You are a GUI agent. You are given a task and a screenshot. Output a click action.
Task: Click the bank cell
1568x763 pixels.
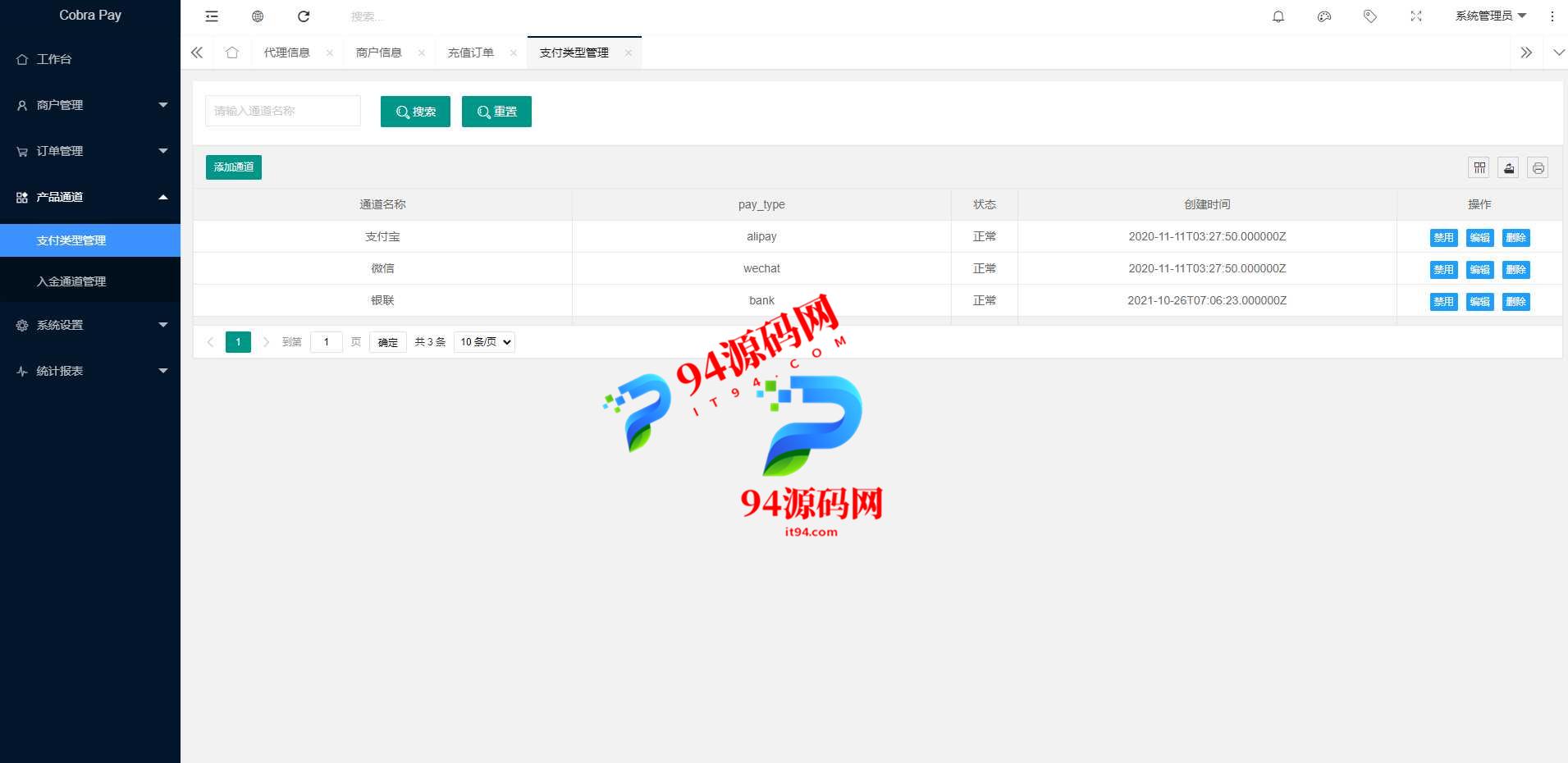pyautogui.click(x=761, y=300)
